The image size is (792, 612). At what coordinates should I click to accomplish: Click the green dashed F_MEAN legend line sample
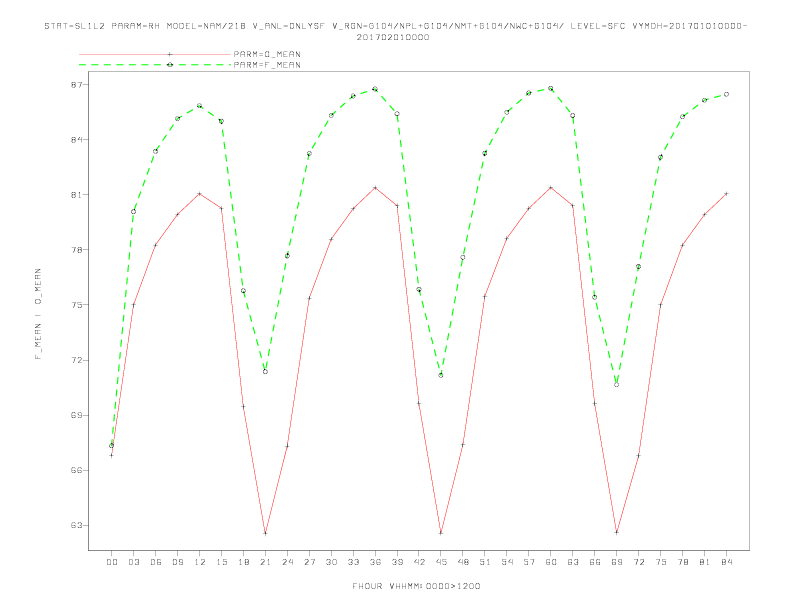point(155,65)
